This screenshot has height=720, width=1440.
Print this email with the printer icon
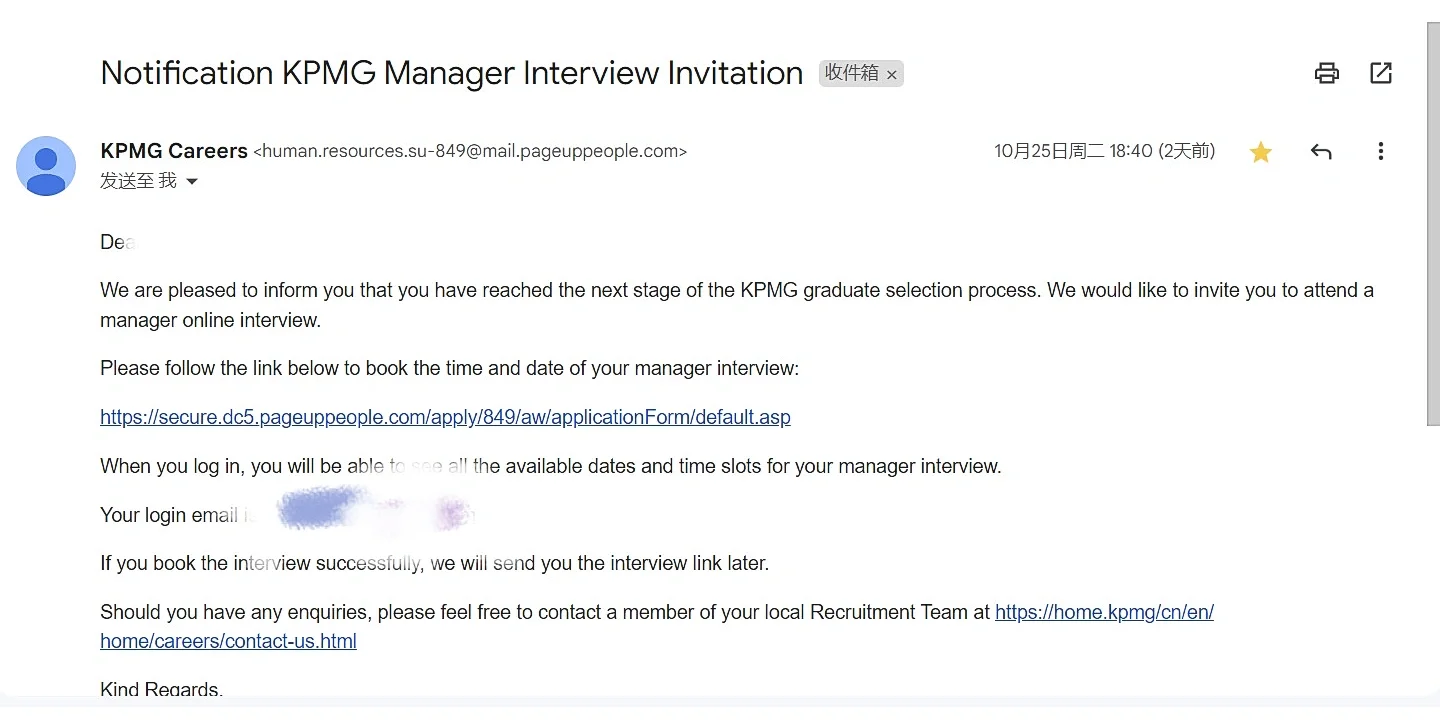(1326, 73)
